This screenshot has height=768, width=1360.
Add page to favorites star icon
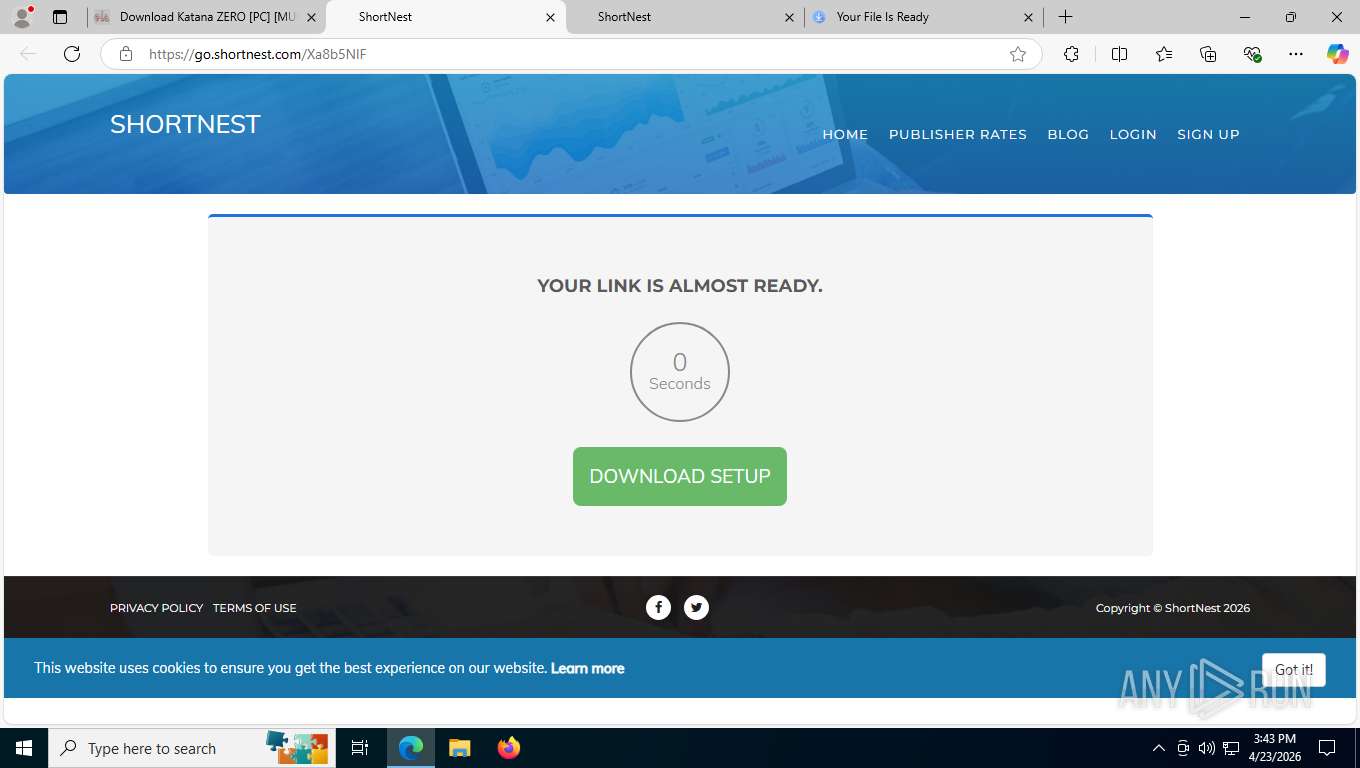pos(1018,54)
